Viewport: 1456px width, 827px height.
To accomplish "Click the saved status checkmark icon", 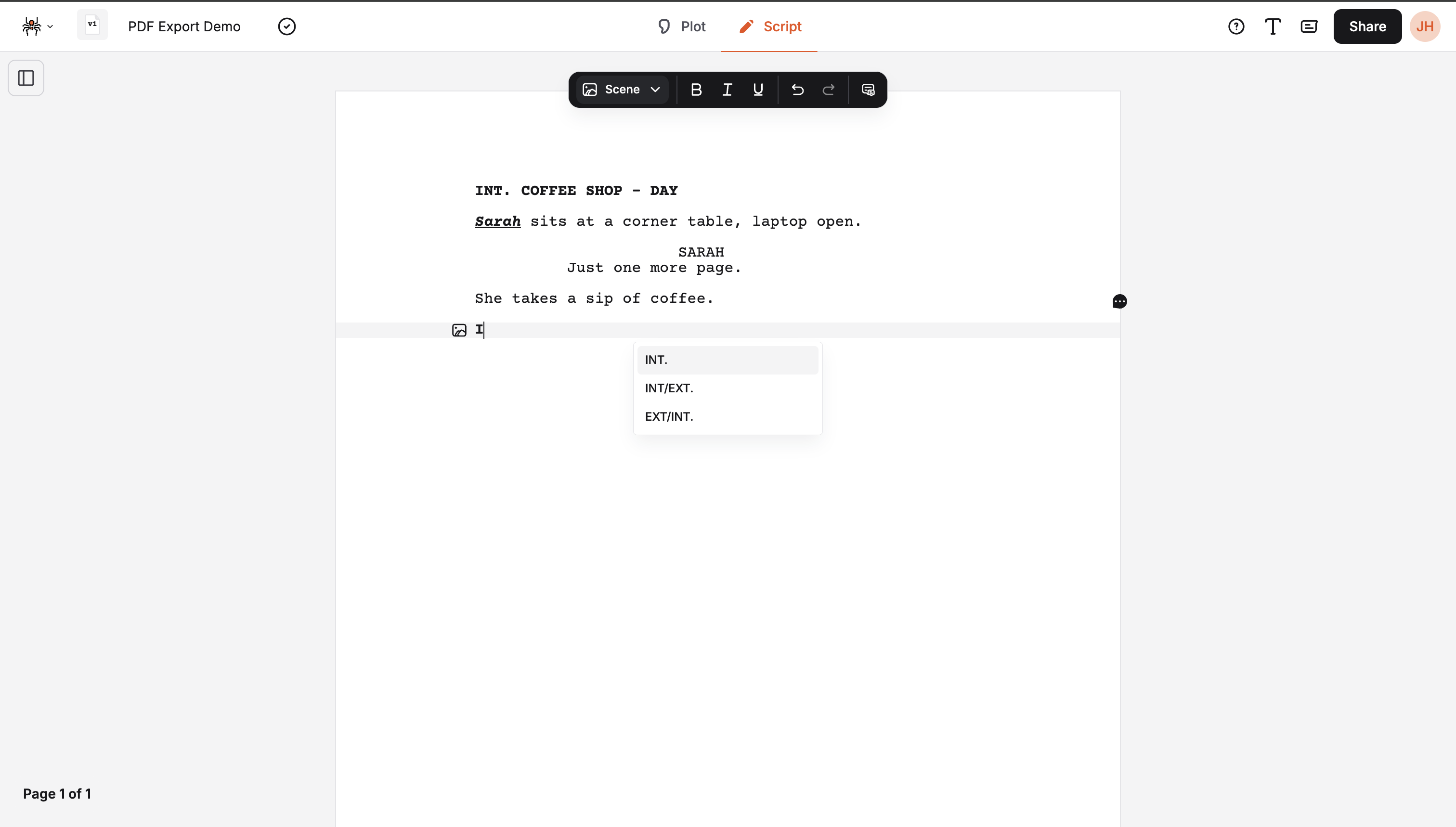I will point(287,26).
